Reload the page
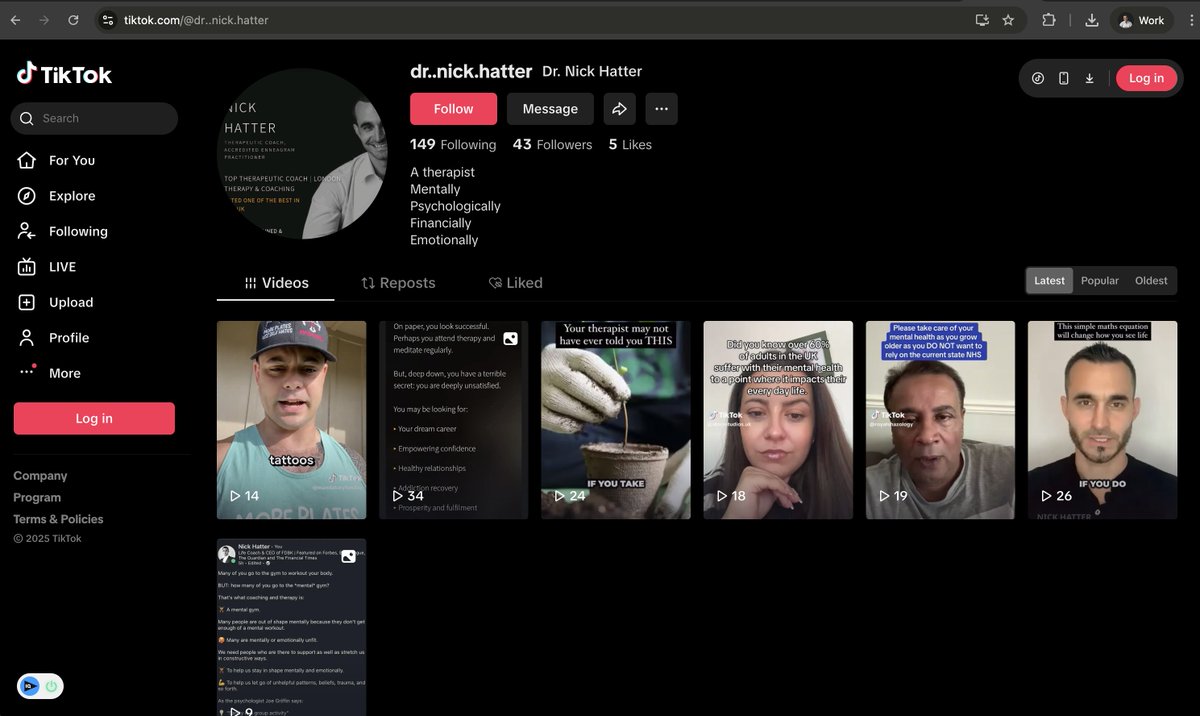 tap(73, 20)
